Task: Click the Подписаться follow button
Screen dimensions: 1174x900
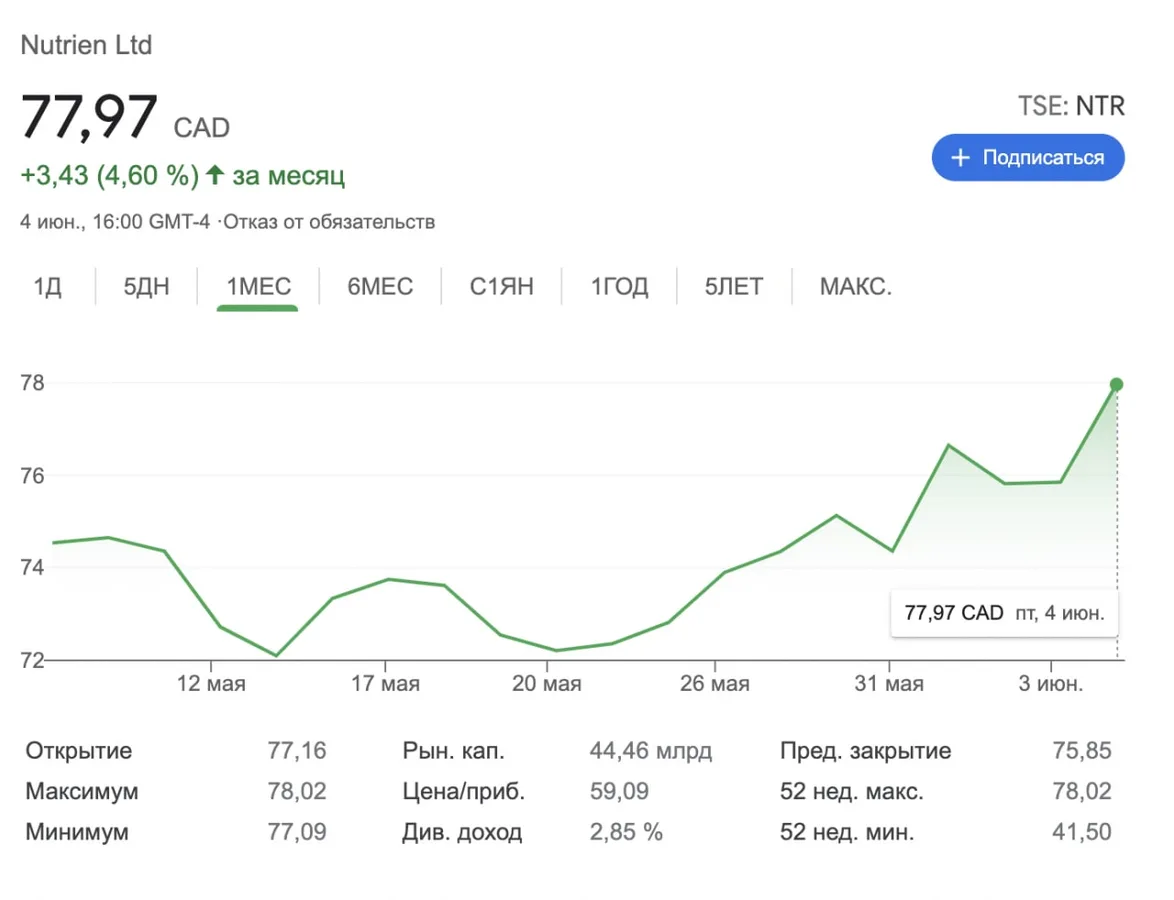Action: coord(1028,158)
